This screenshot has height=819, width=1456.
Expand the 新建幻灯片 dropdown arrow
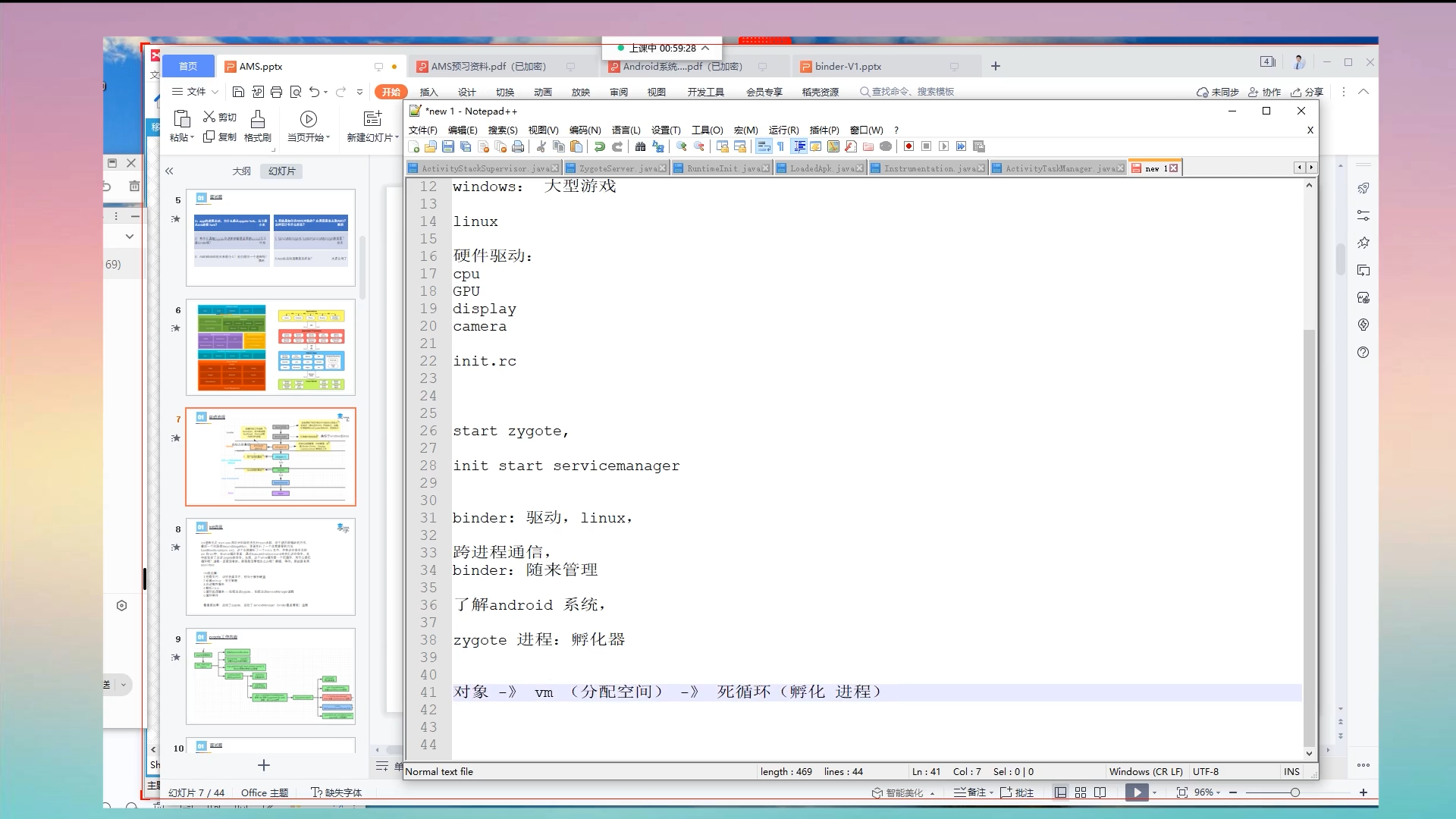397,138
